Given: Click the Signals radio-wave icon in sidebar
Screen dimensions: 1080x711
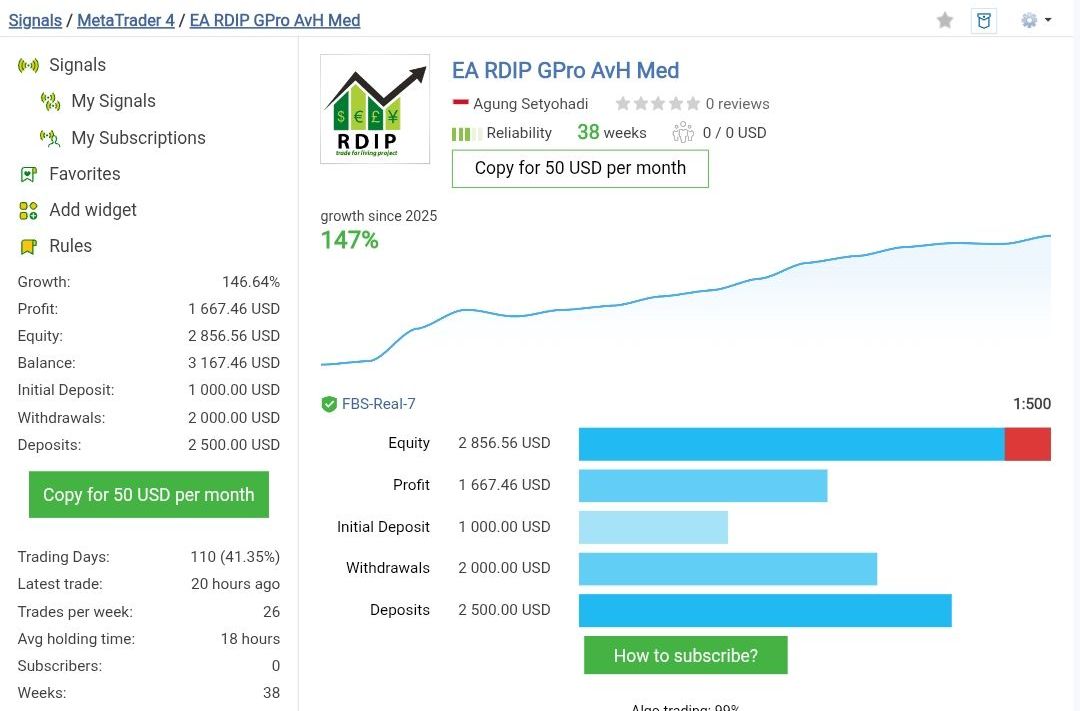Looking at the screenshot, I should [28, 66].
